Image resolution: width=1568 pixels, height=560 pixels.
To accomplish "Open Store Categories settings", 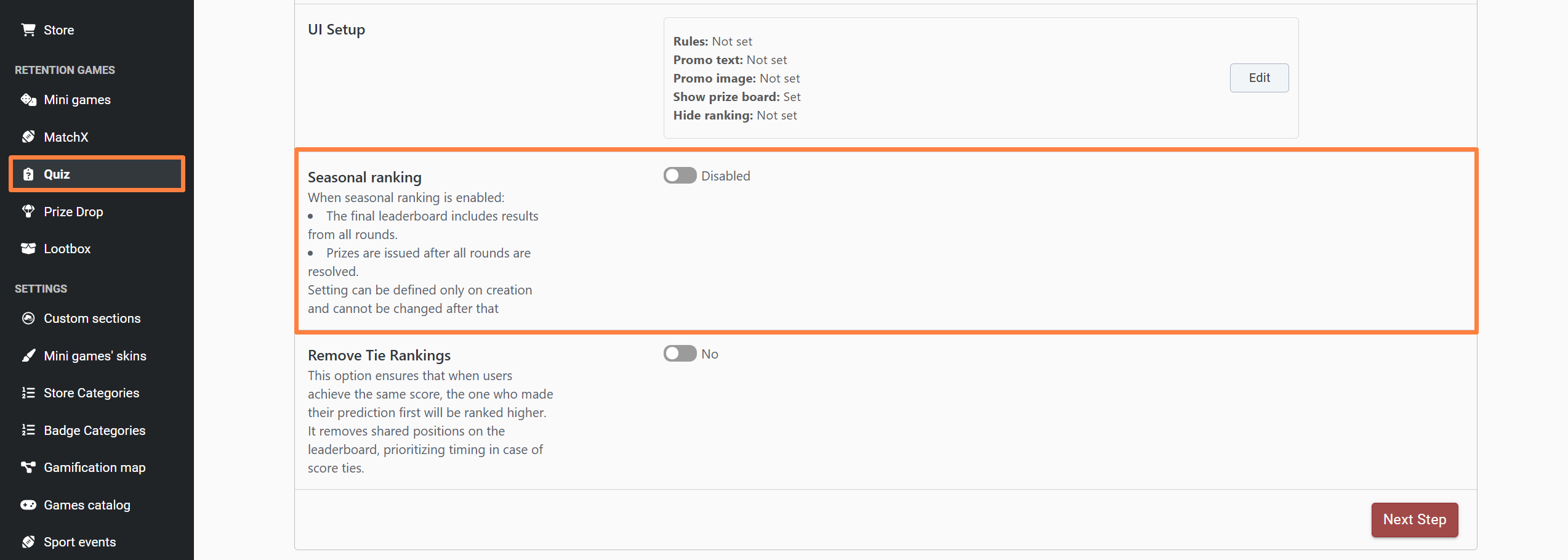I will 91,393.
